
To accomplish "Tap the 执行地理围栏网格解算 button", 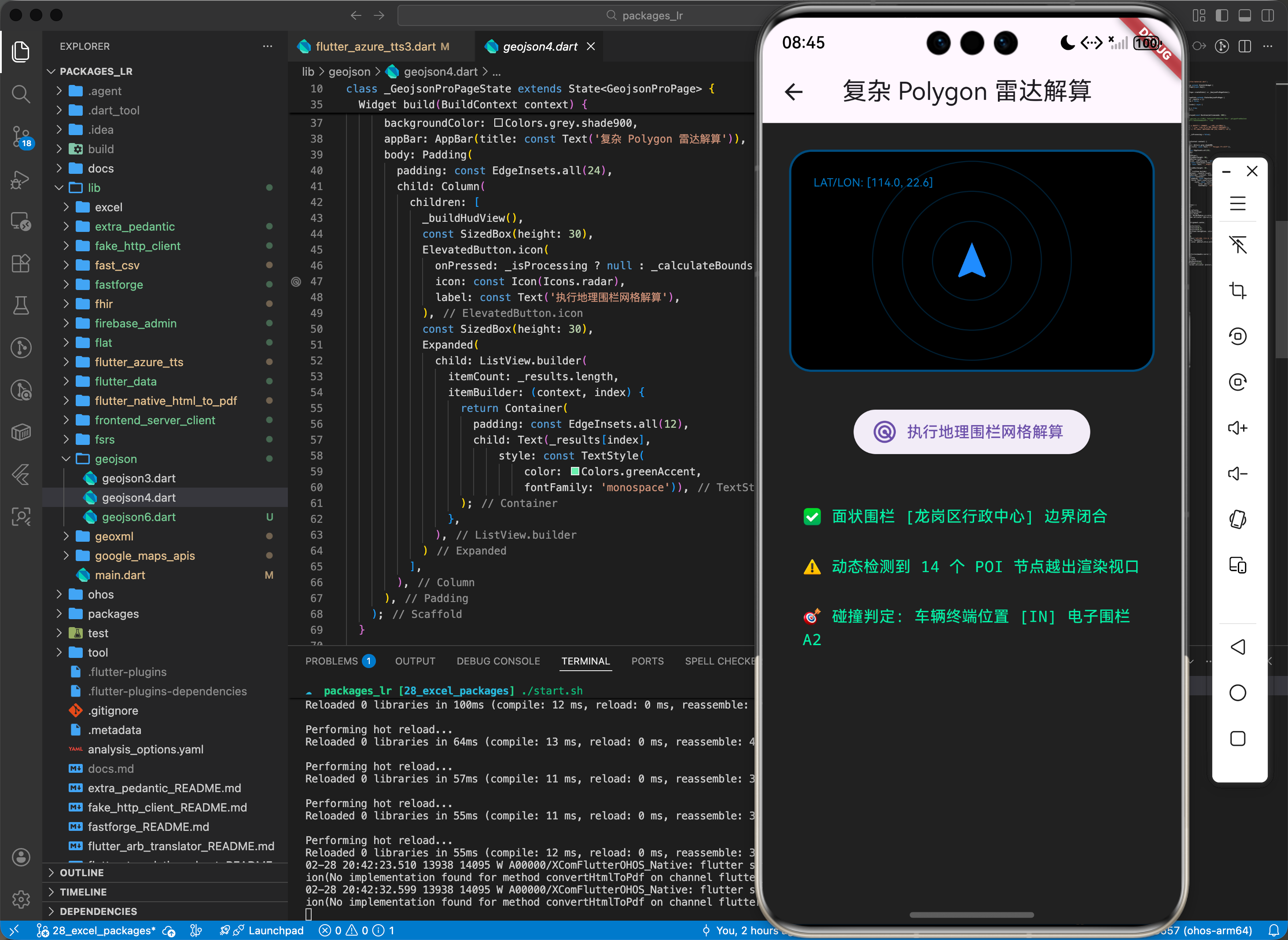I will [x=971, y=431].
